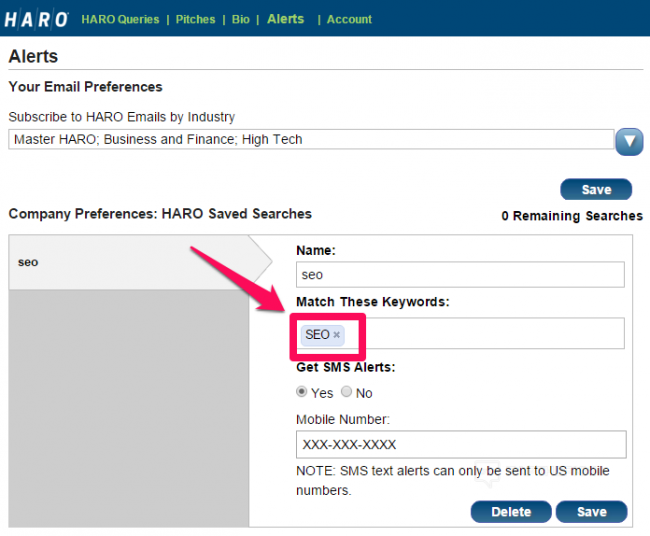The height and width of the screenshot is (536, 650).
Task: Go to the Pitches section
Action: (195, 19)
